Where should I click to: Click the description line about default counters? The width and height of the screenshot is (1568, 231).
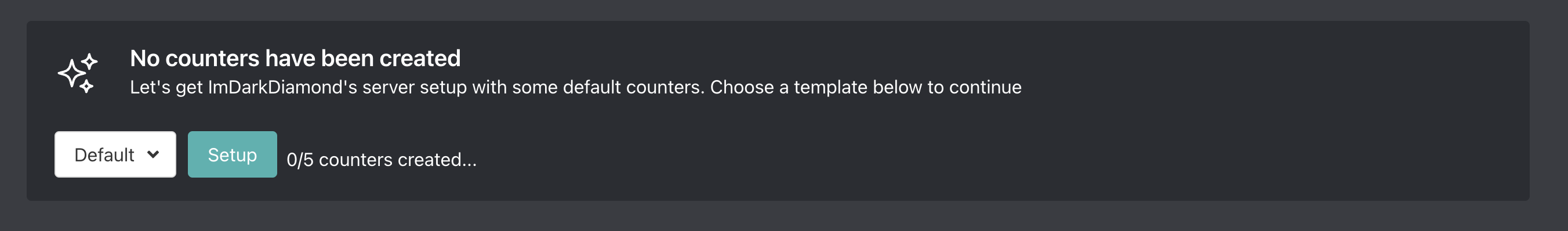click(x=576, y=87)
